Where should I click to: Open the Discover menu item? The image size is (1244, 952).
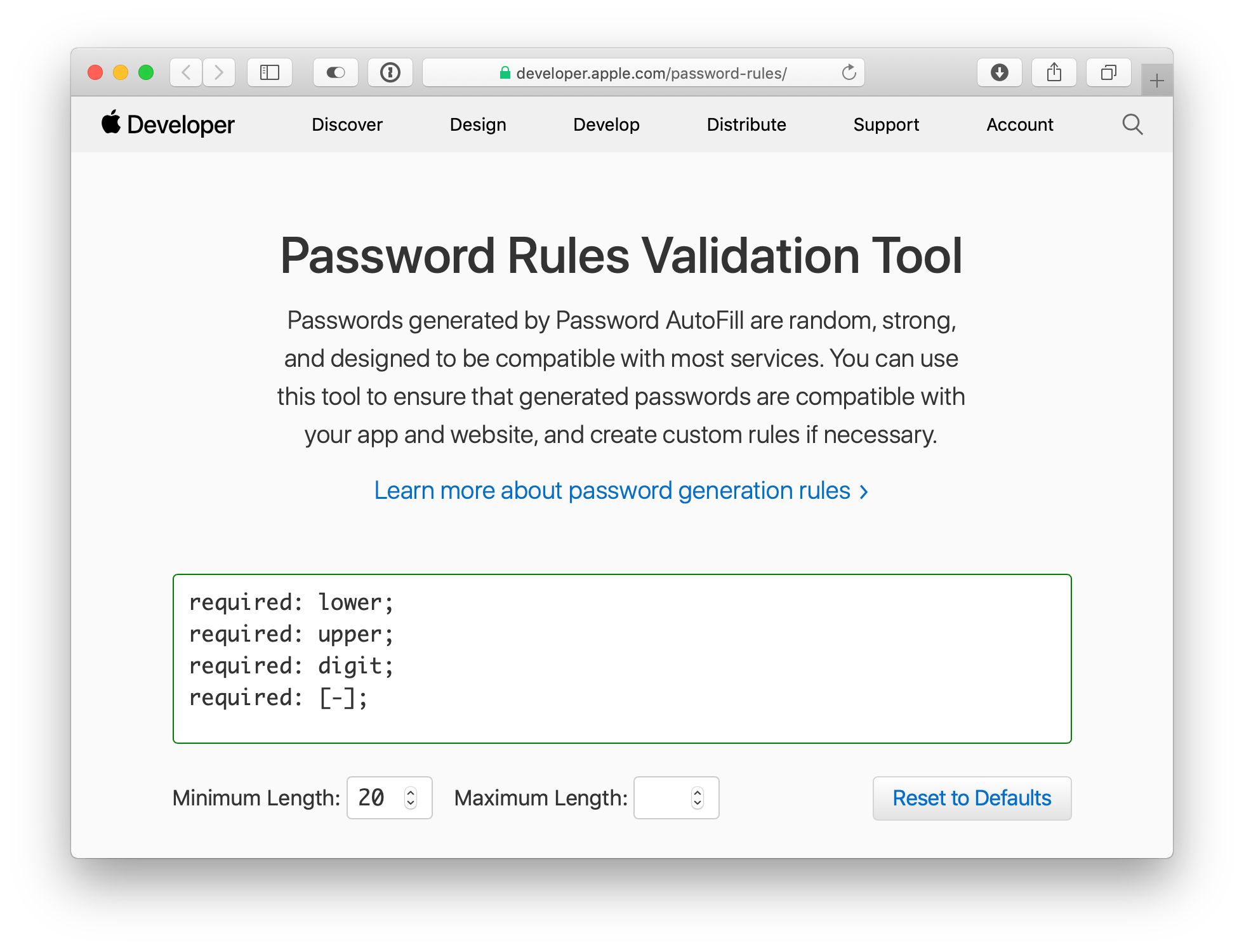[347, 124]
